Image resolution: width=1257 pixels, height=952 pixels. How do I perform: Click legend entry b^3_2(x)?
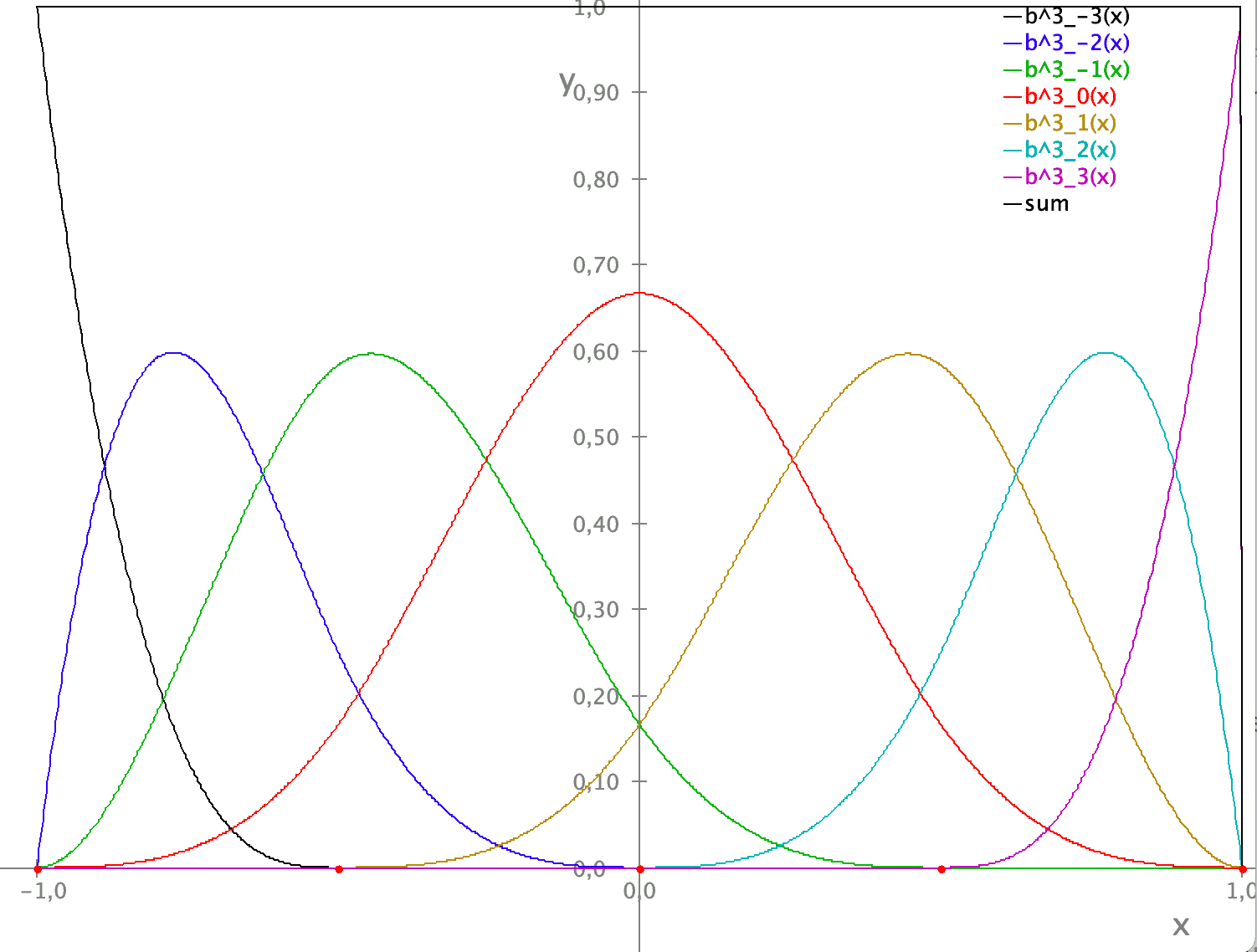tap(1059, 150)
